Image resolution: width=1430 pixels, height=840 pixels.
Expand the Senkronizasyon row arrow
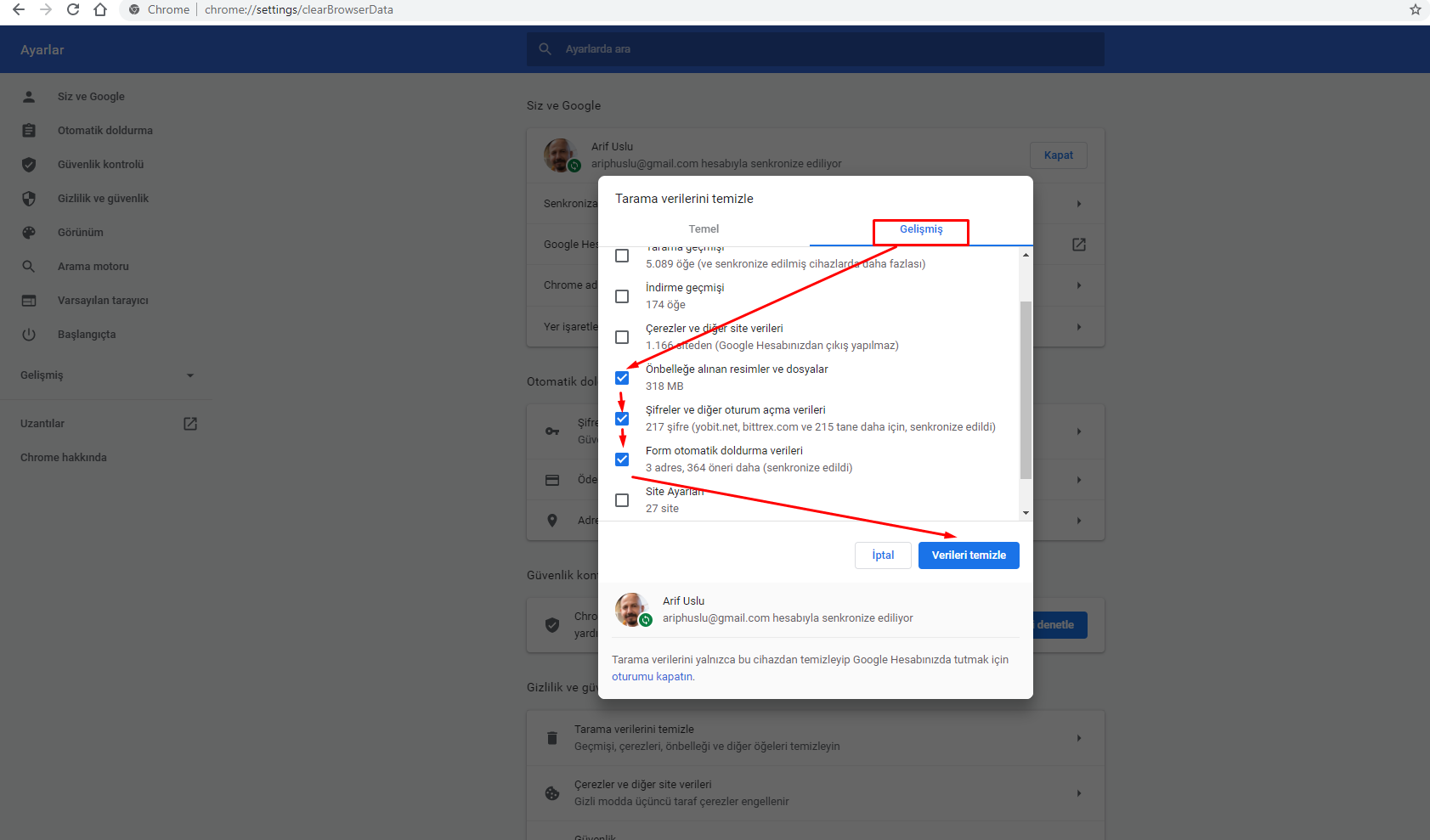1079,204
